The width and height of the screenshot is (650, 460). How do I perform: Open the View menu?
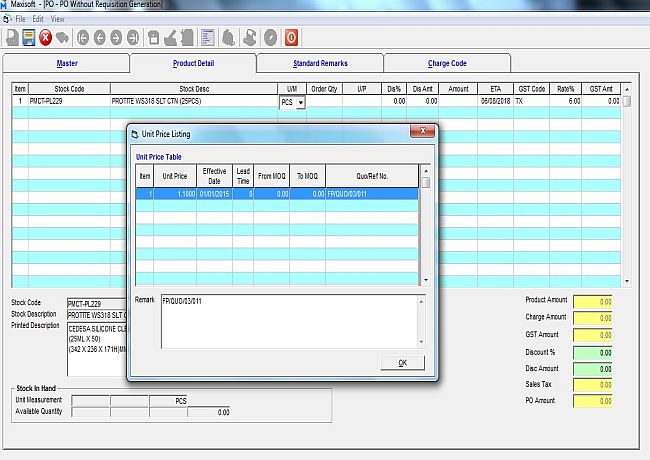pos(57,19)
